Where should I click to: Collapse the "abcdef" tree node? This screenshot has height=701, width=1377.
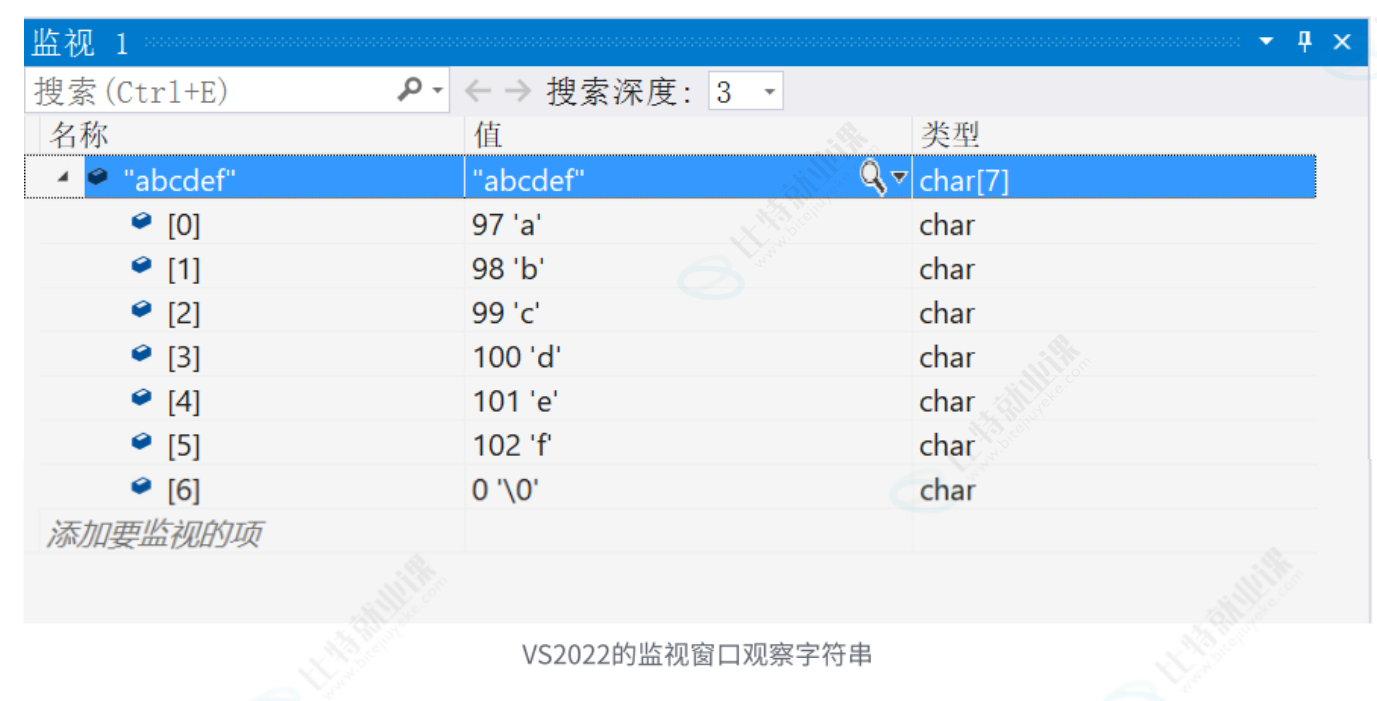[63, 177]
